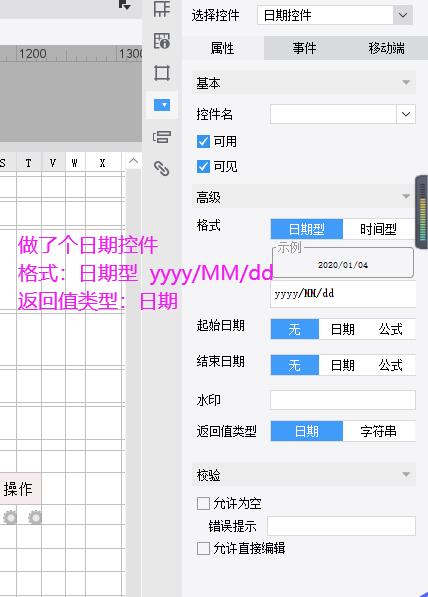Click the conditional attributes sidebar icon
This screenshot has height=597, width=428.
161,137
